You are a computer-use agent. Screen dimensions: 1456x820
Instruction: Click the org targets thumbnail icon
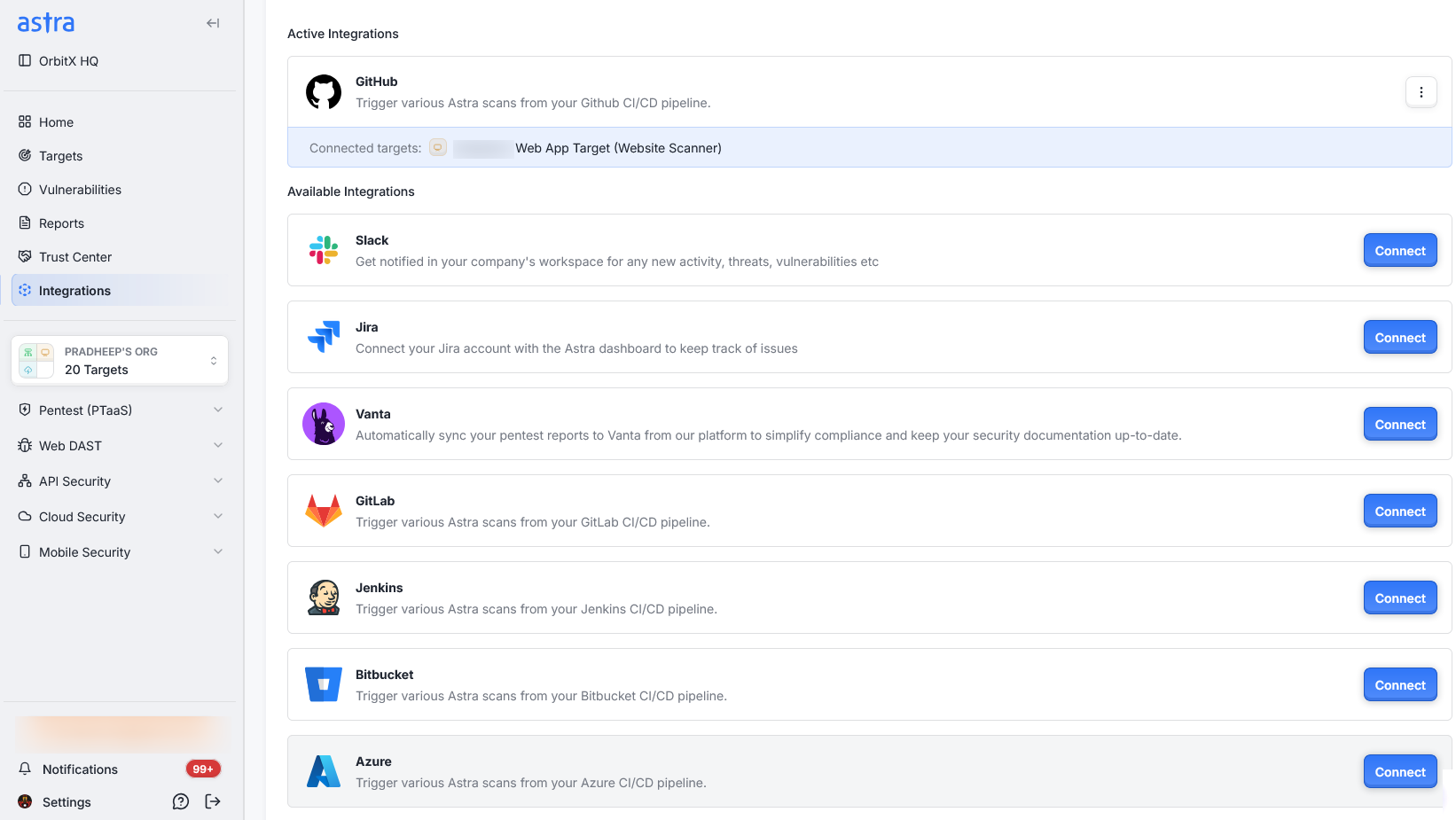tap(36, 361)
